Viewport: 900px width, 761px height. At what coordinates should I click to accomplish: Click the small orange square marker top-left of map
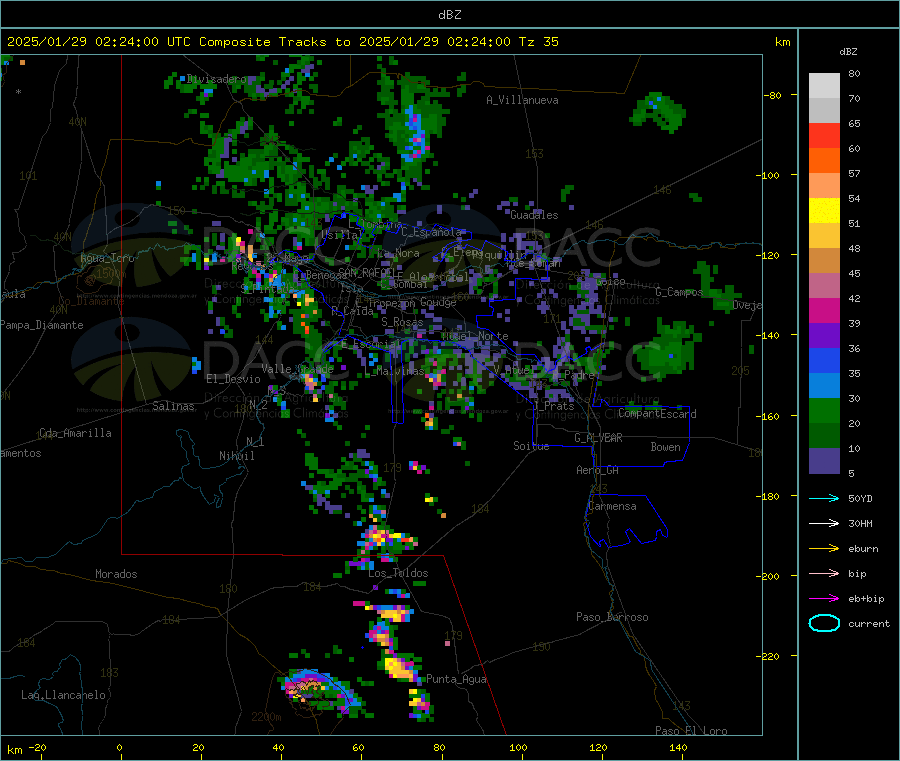22,62
